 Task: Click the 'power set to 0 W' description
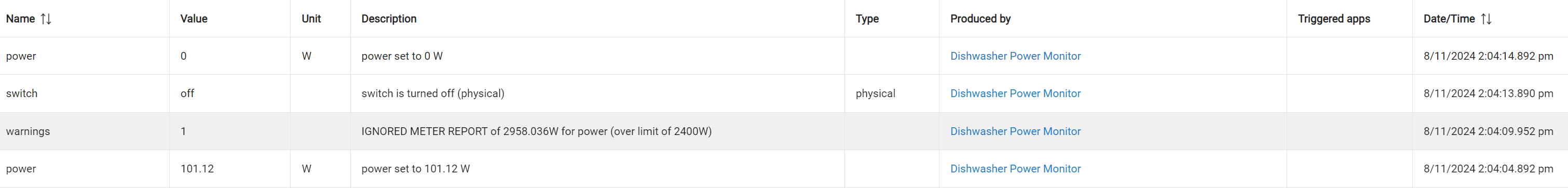pos(402,56)
